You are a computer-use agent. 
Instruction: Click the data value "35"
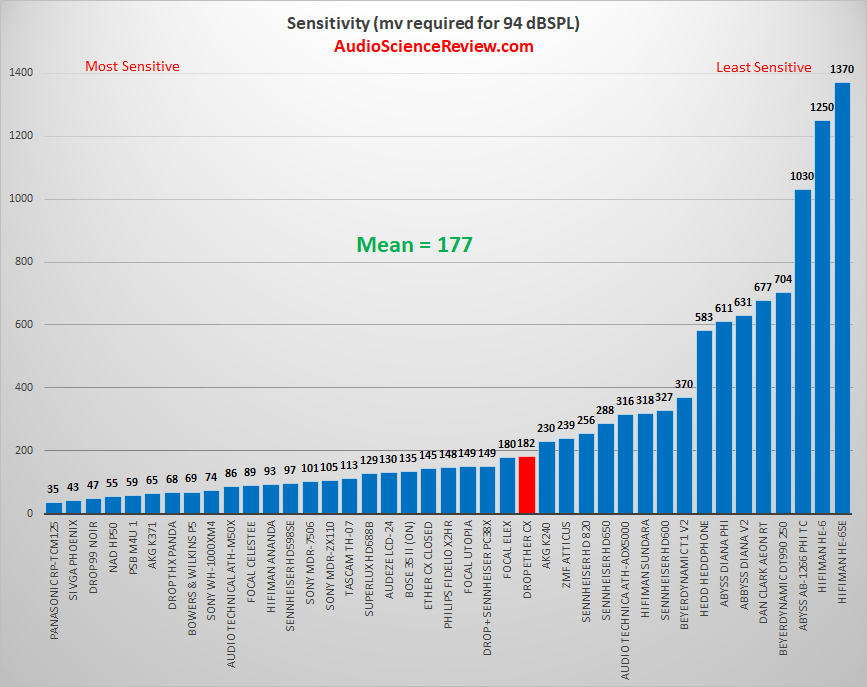pos(53,490)
